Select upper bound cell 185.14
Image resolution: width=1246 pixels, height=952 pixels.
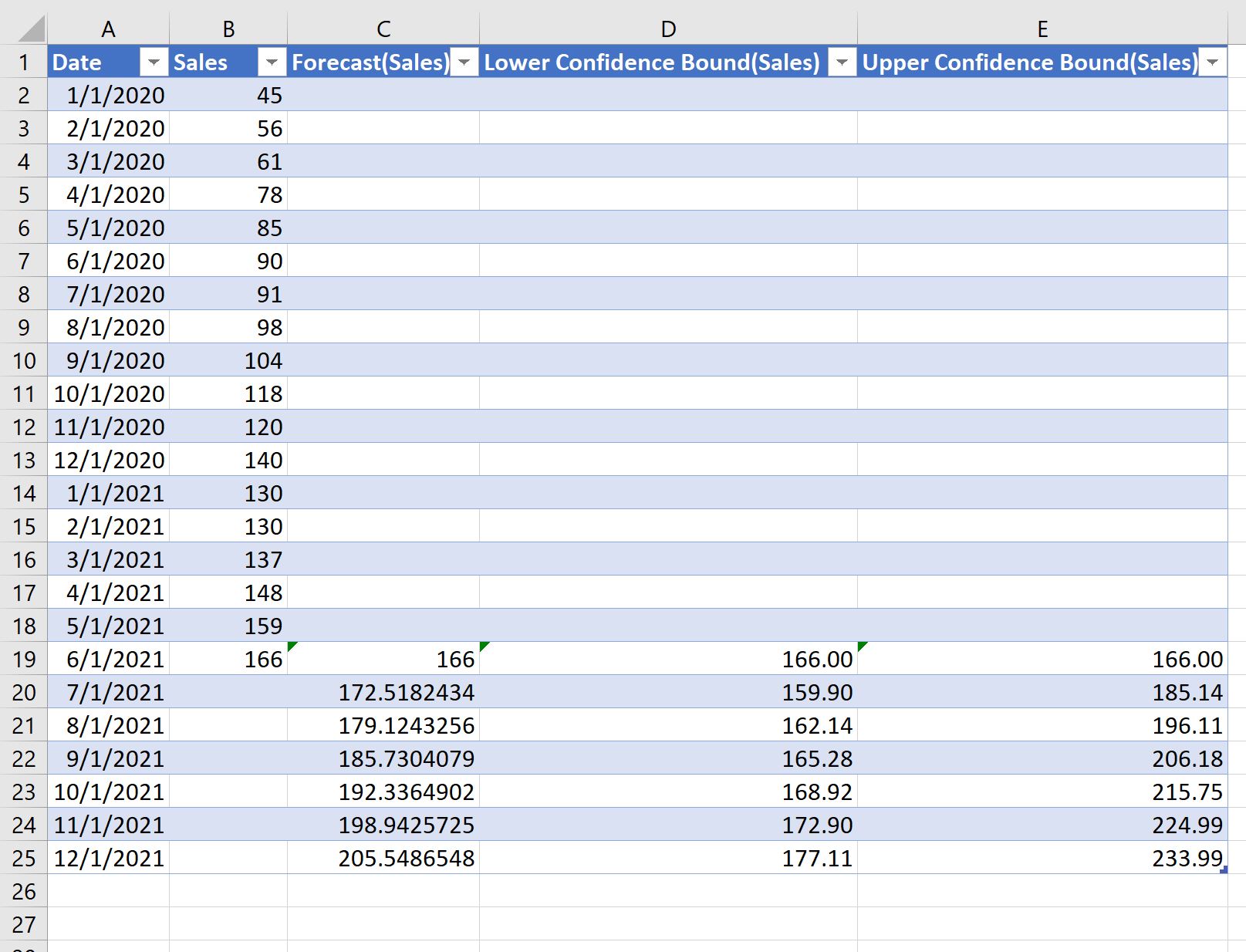click(1042, 693)
